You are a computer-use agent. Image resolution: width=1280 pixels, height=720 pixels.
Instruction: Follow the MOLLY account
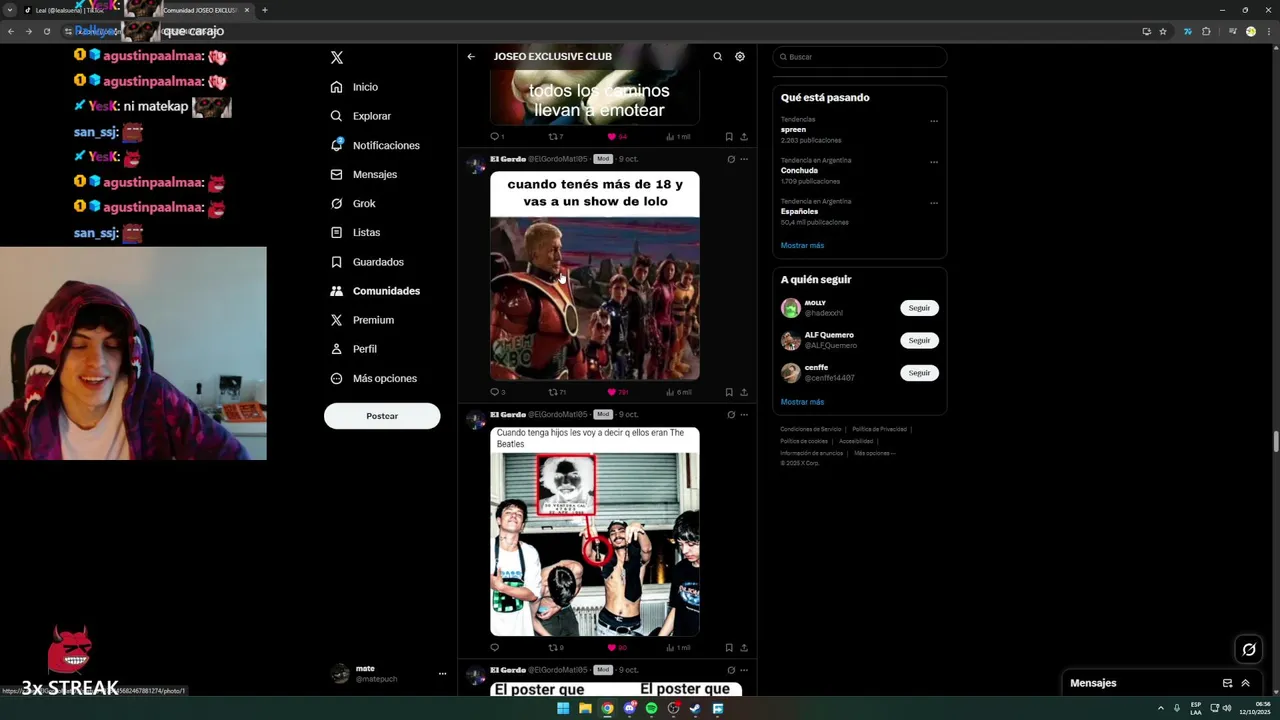coord(919,308)
